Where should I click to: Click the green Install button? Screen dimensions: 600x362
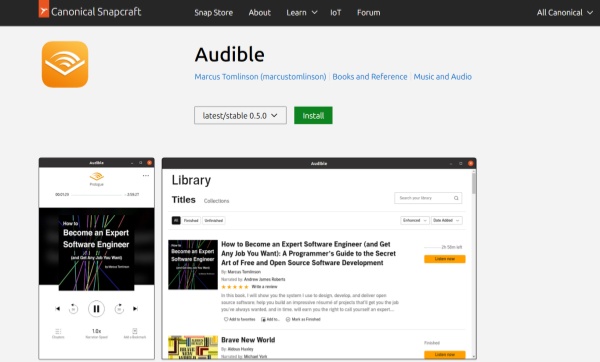tap(313, 115)
